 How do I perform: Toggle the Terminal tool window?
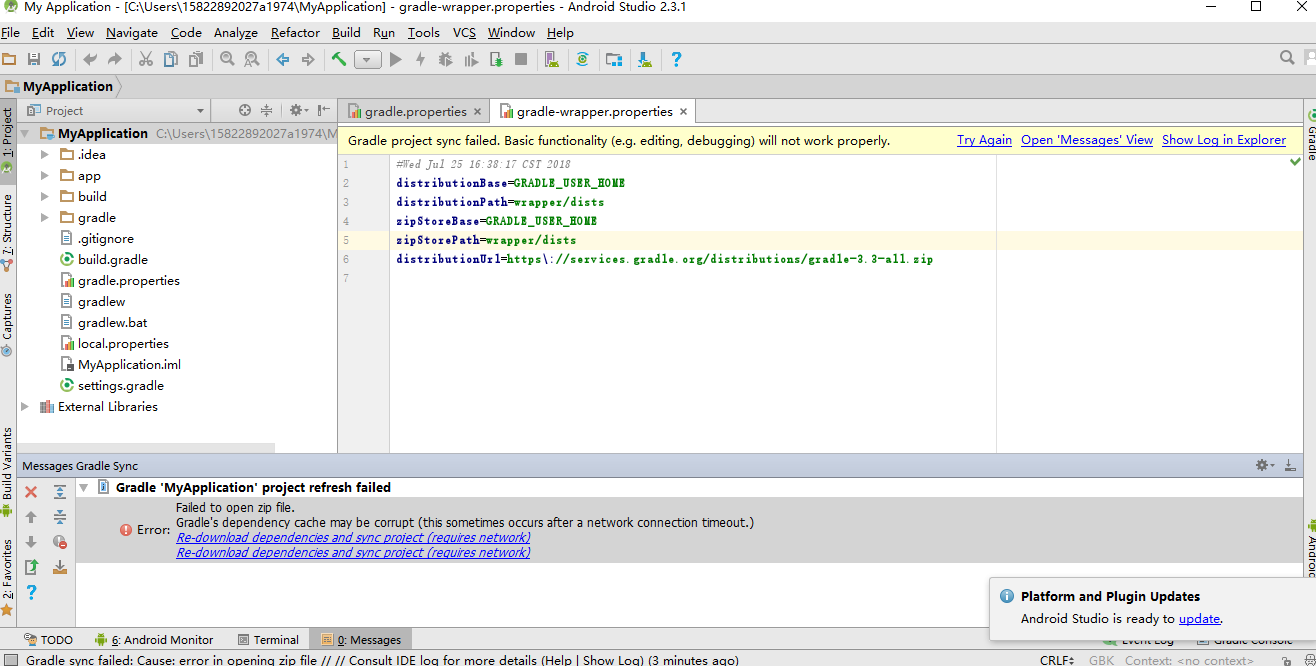pos(268,639)
